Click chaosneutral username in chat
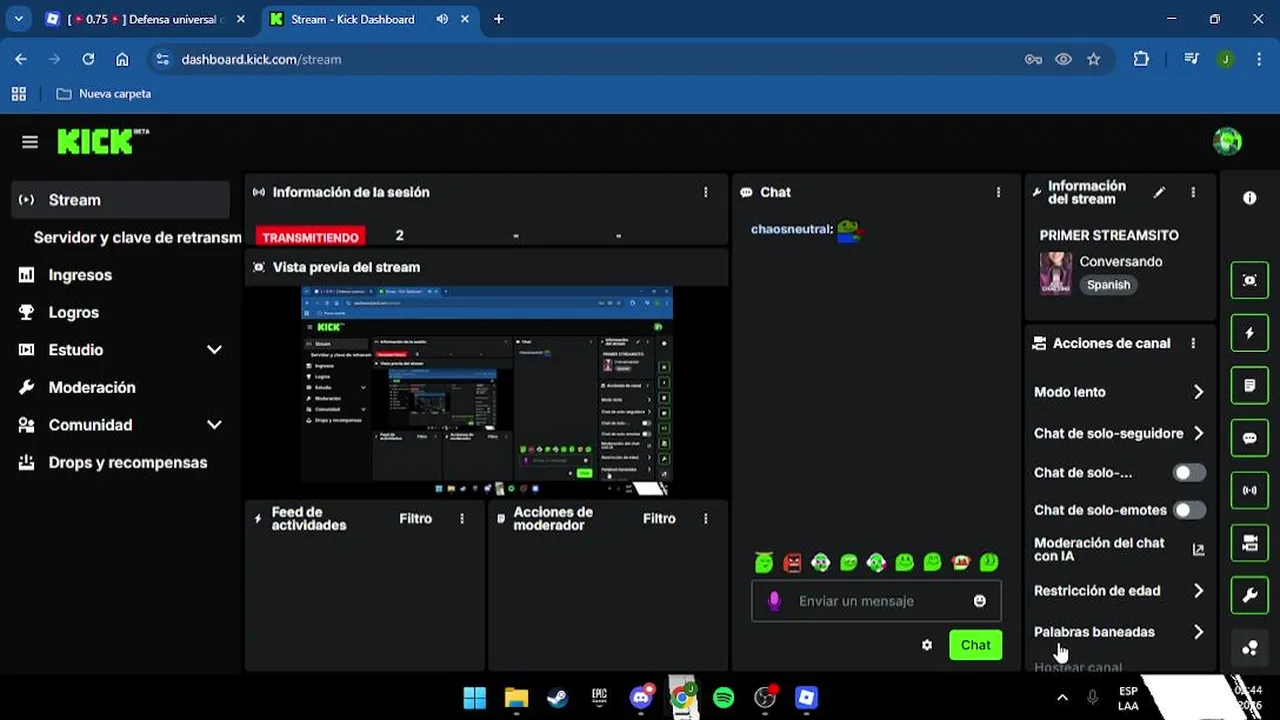The image size is (1280, 720). pos(791,229)
